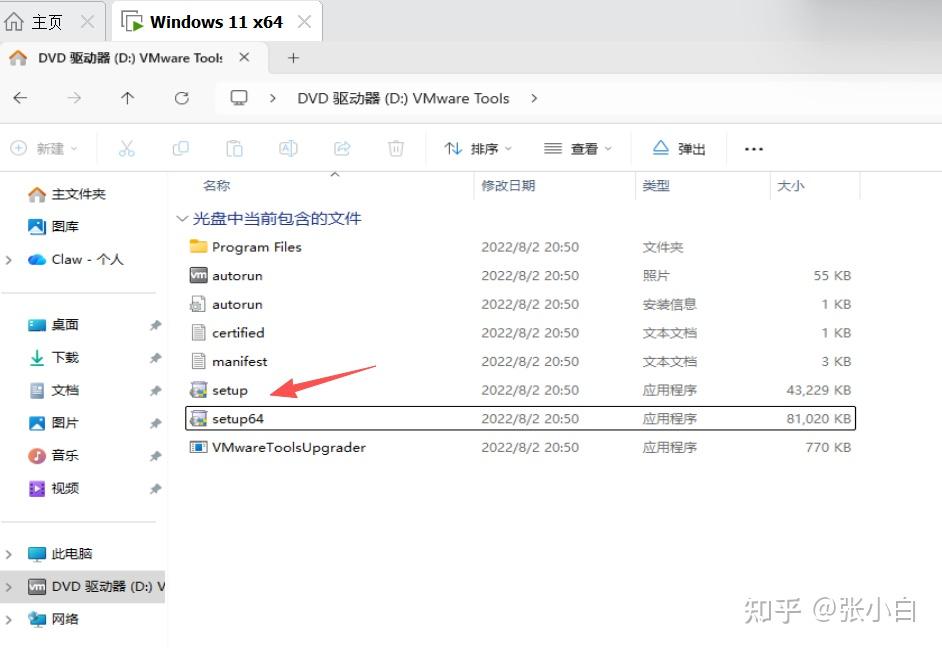Click the DVD 驱动器 (D:) VMware Tools breadcrumb

403,98
